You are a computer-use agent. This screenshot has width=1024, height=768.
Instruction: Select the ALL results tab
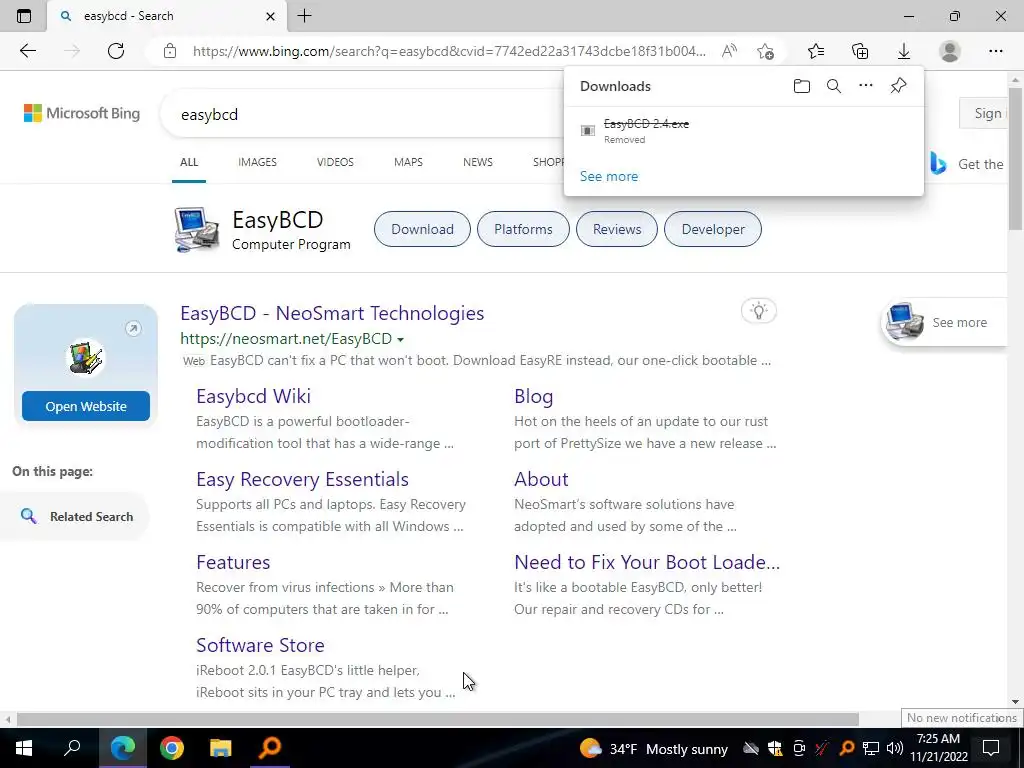(189, 162)
